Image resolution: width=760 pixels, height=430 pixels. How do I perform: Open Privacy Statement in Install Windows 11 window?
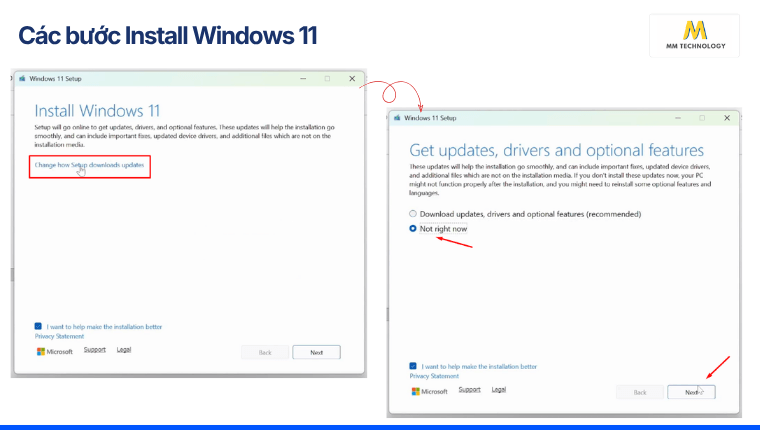[59, 336]
